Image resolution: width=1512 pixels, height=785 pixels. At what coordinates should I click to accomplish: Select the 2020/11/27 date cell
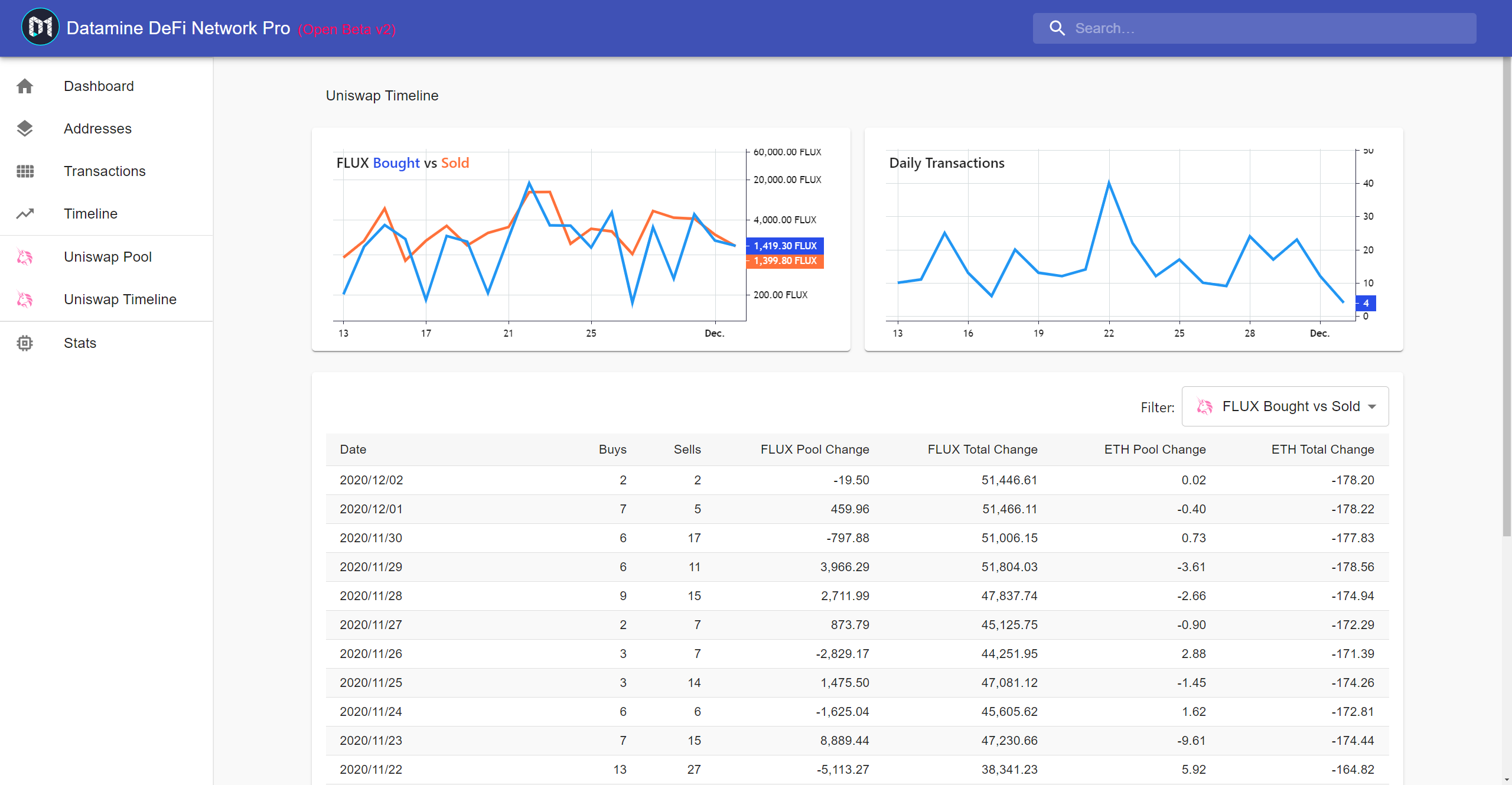click(371, 625)
